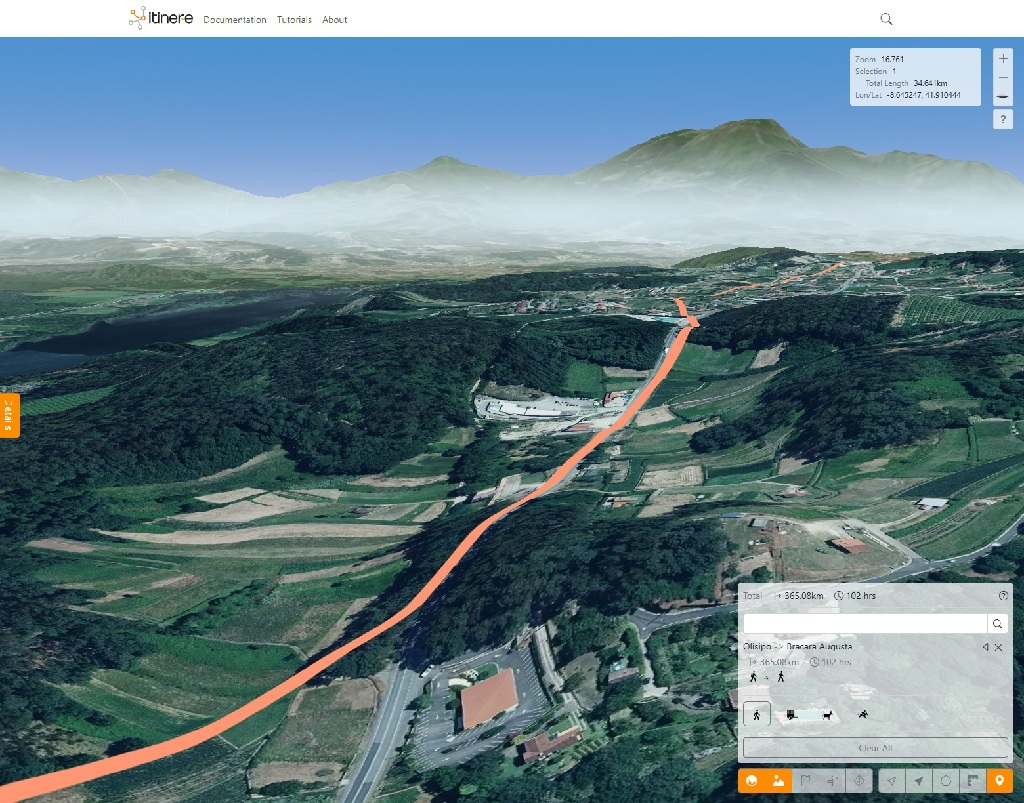The height and width of the screenshot is (803, 1024).
Task: Zoom out with the minus button
Action: 1003,78
